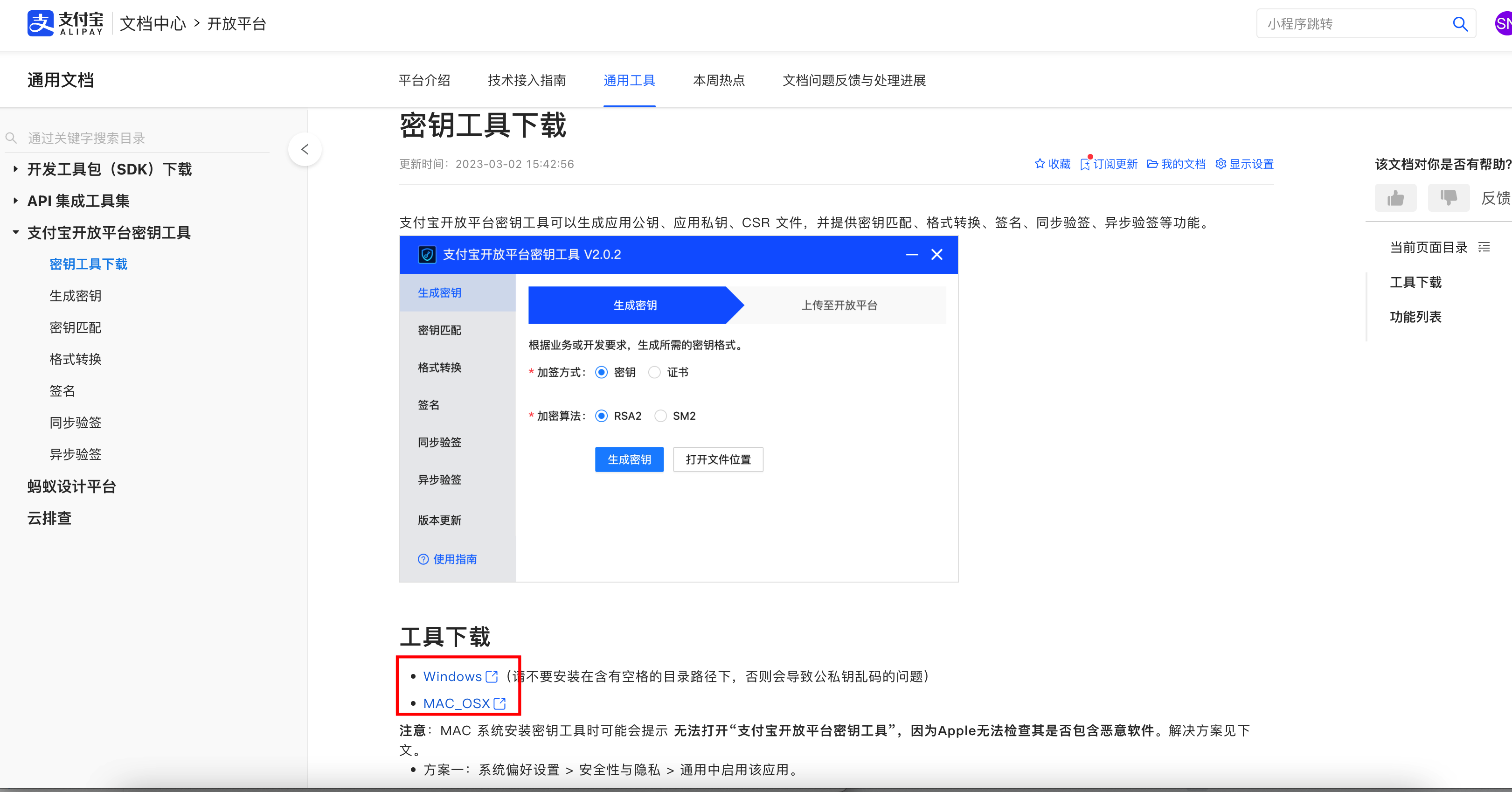Jump to 工具下载 in page contents

pos(1415,282)
